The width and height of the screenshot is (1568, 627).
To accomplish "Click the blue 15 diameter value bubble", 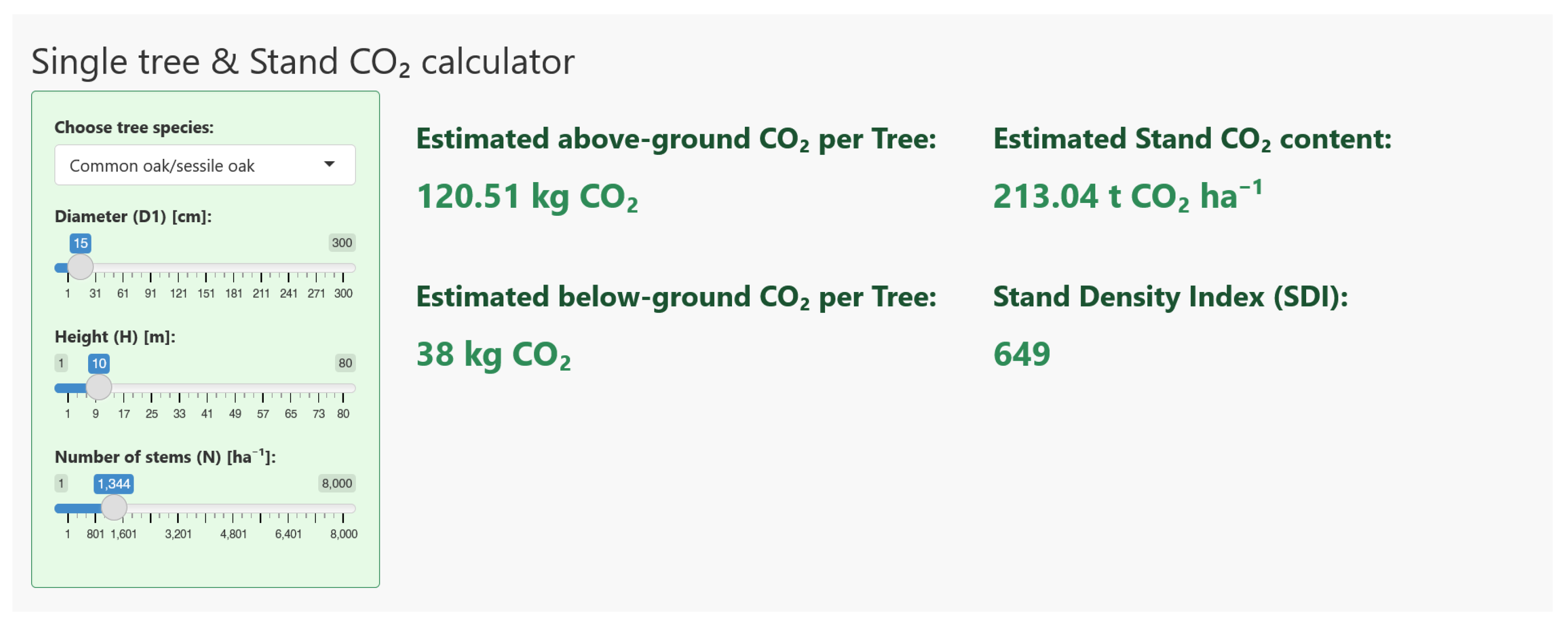I will coord(80,243).
